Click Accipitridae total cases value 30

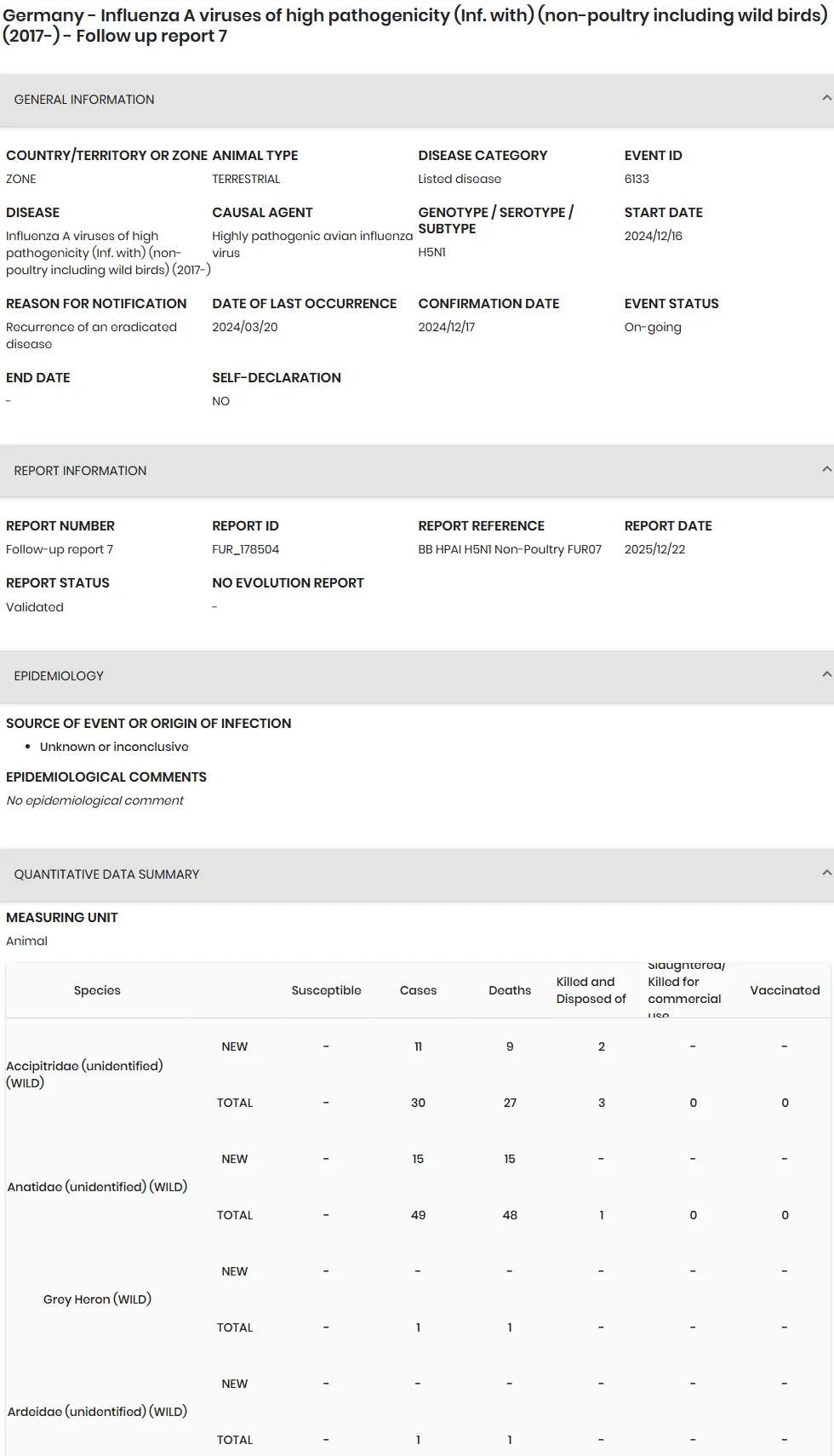pos(418,1103)
